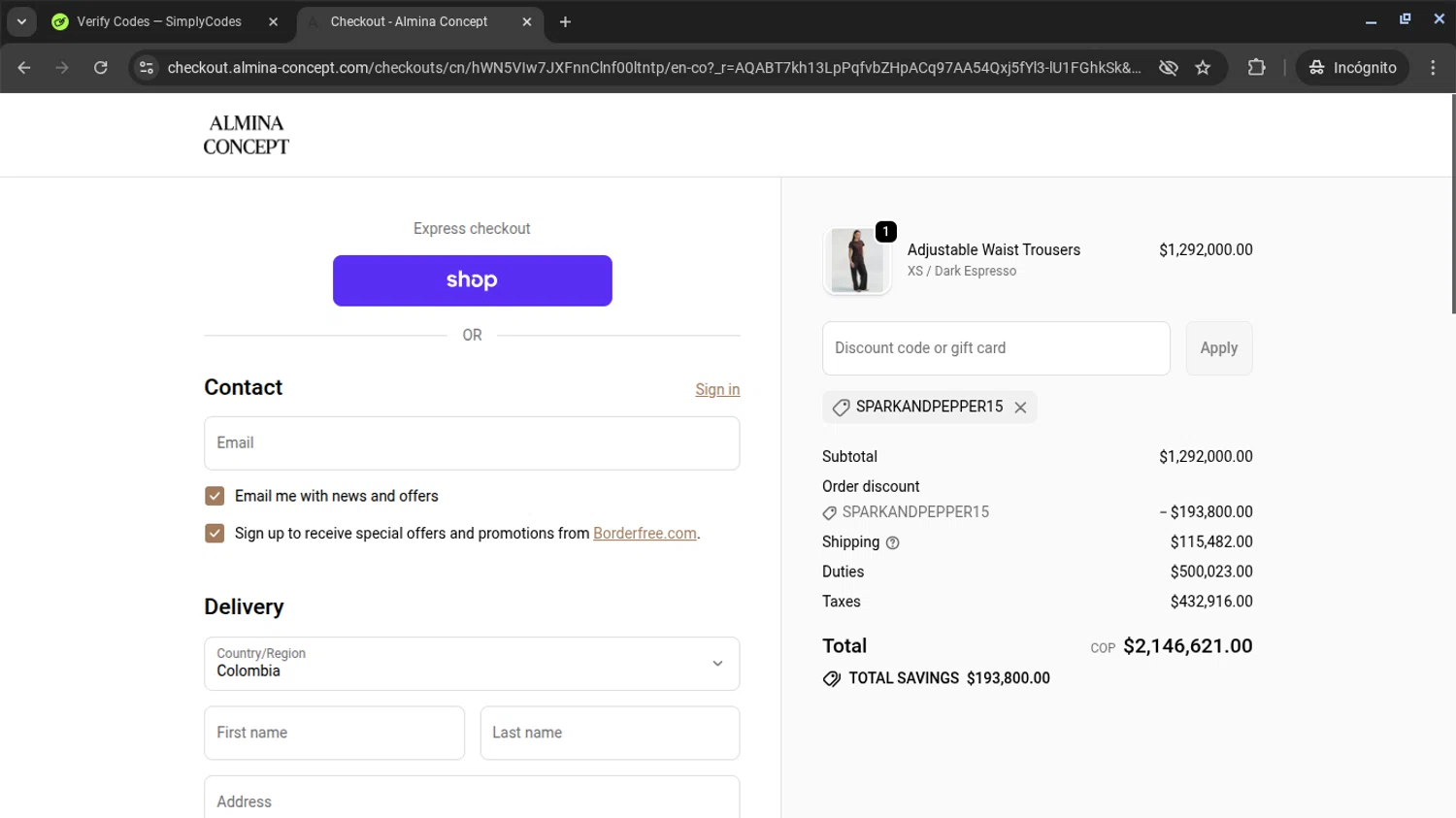
Task: Click the Apply discount button
Action: tap(1219, 348)
